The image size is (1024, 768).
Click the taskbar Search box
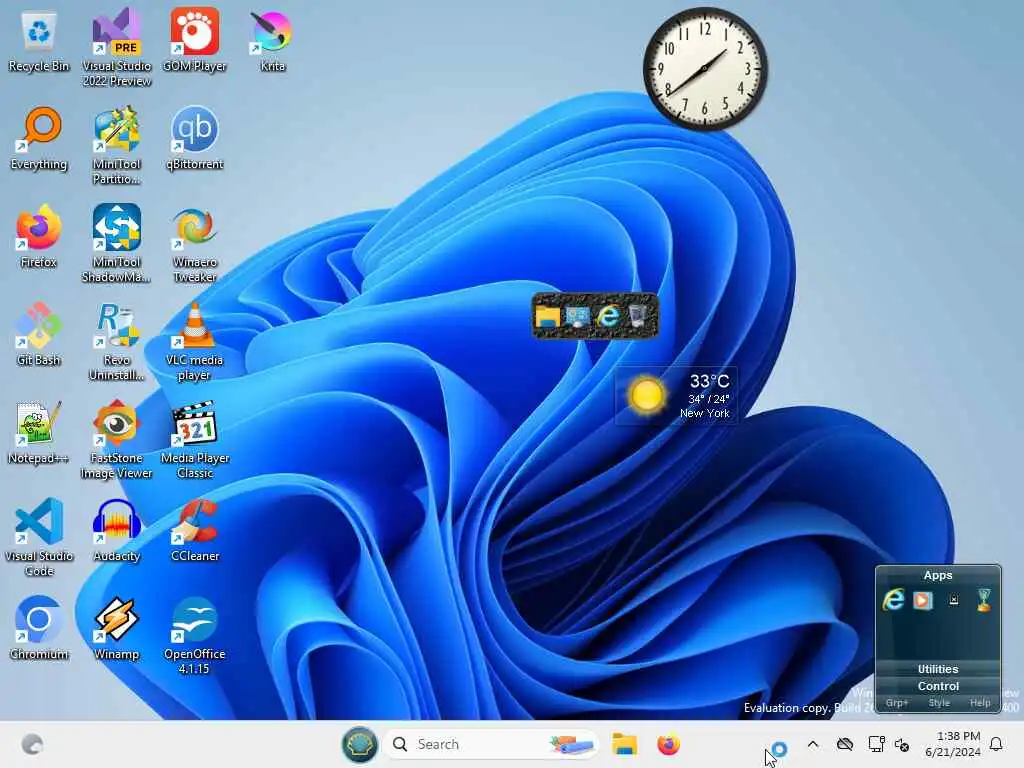click(x=490, y=744)
